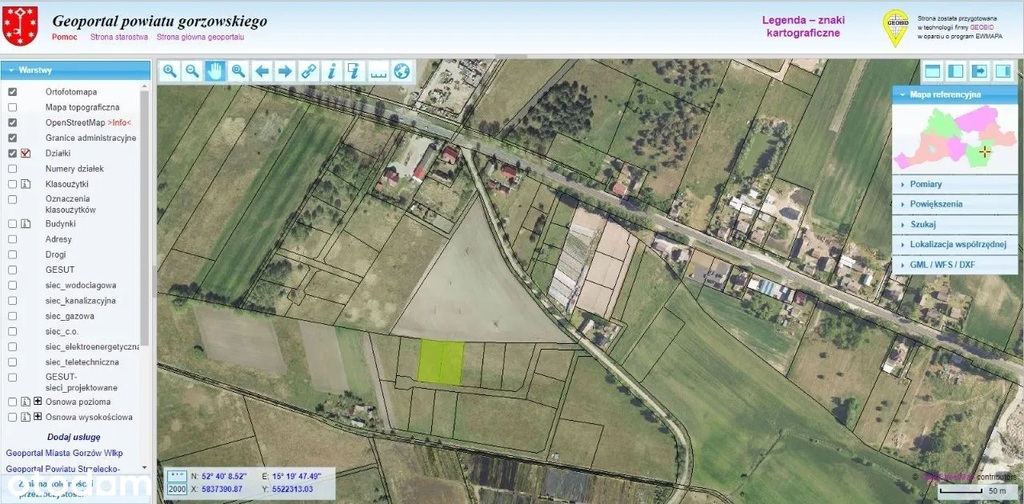Enable the Numery działek layer

coord(12,168)
